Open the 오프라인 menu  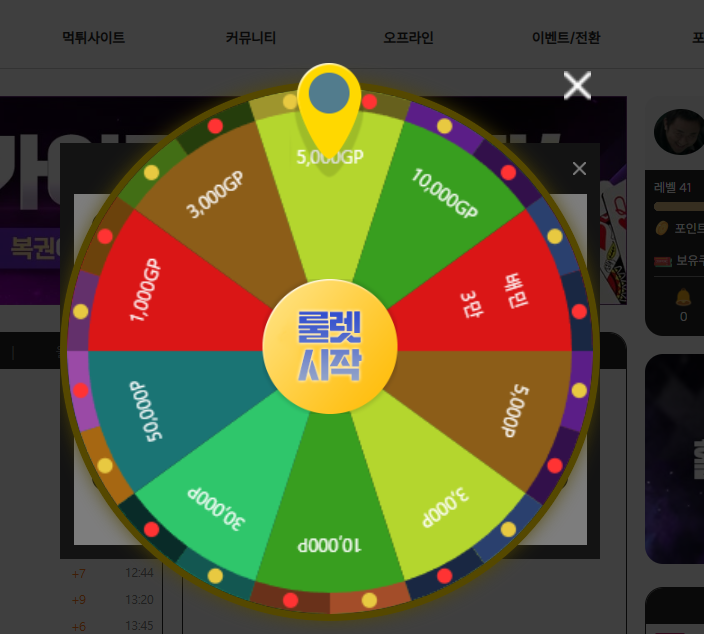coord(408,37)
